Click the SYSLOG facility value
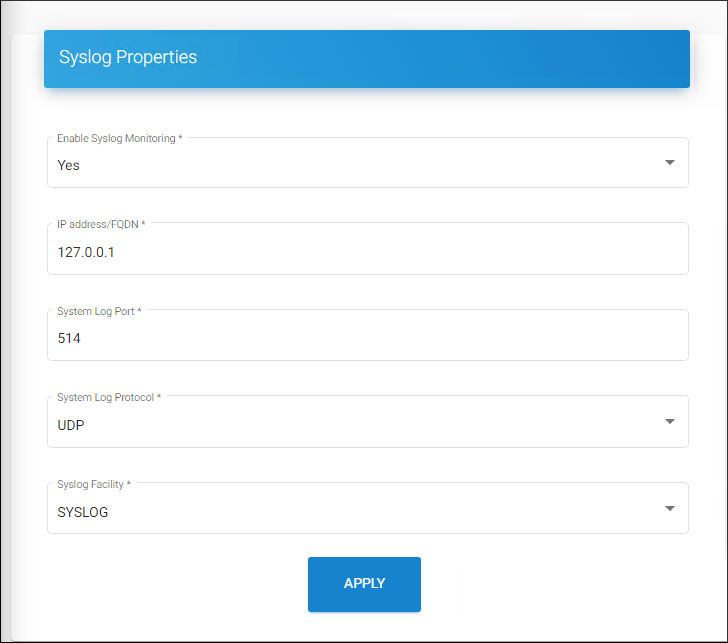Image resolution: width=728 pixels, height=643 pixels. (83, 512)
